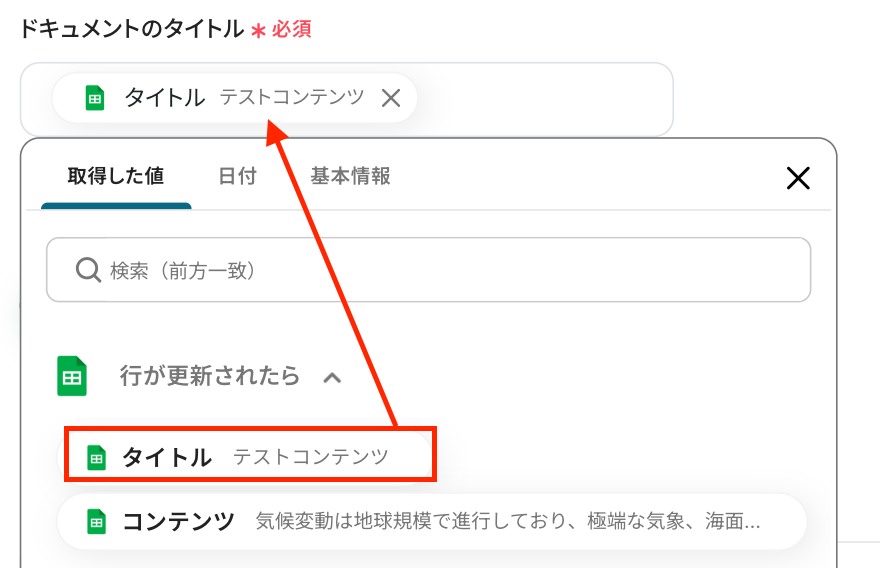Click empty area of the document title field

[545, 100]
